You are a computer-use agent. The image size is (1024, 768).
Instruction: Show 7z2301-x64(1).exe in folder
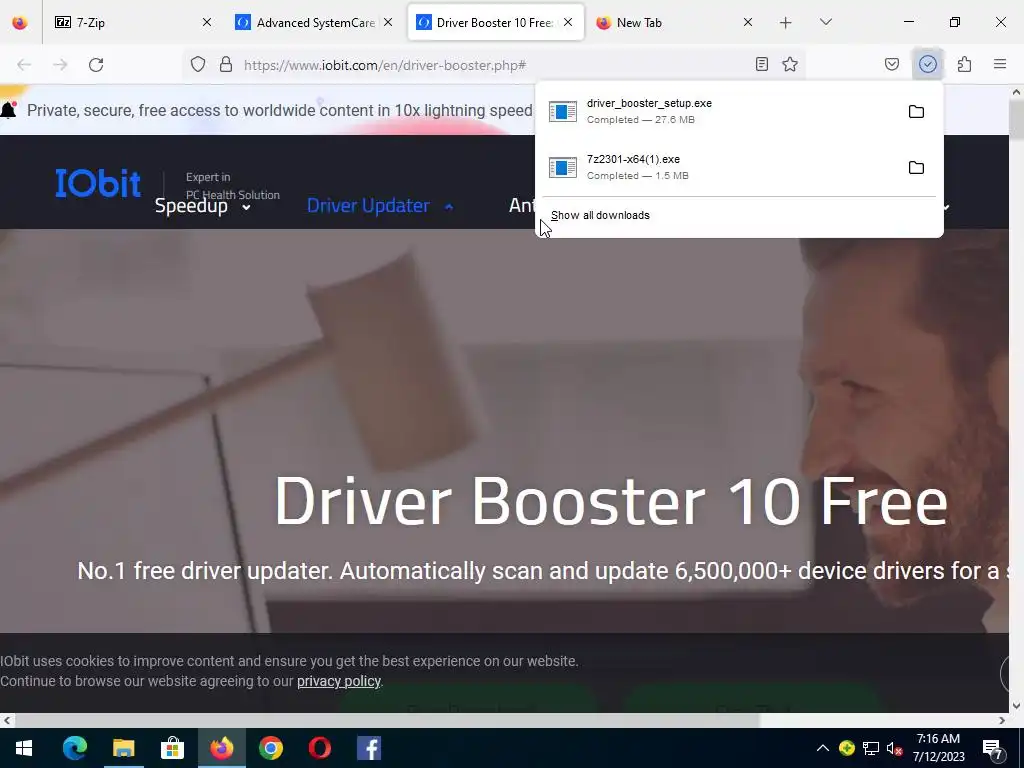tap(916, 168)
